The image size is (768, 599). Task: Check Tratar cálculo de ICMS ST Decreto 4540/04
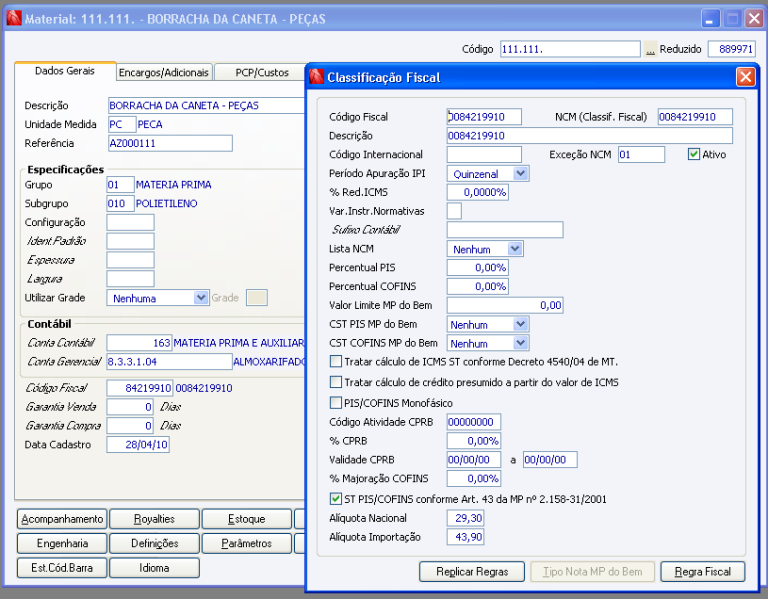click(x=336, y=361)
